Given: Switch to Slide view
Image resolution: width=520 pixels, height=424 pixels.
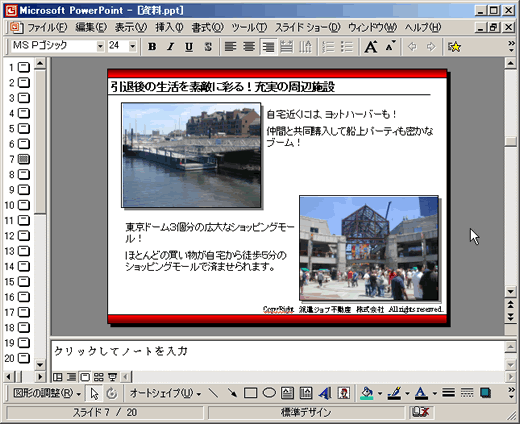Looking at the screenshot, I should pyautogui.click(x=85, y=377).
